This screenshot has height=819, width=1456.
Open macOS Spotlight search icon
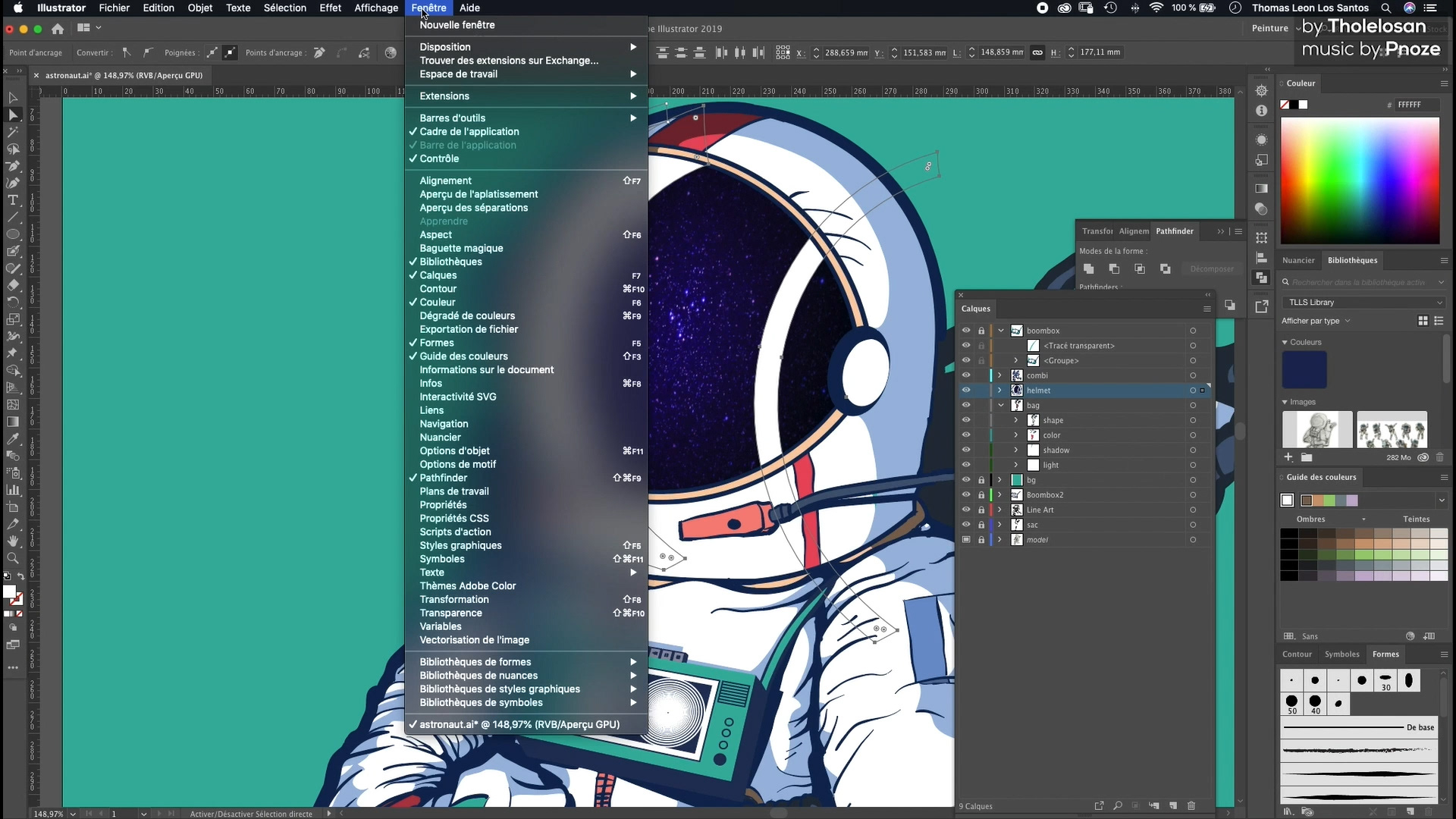[x=1386, y=8]
